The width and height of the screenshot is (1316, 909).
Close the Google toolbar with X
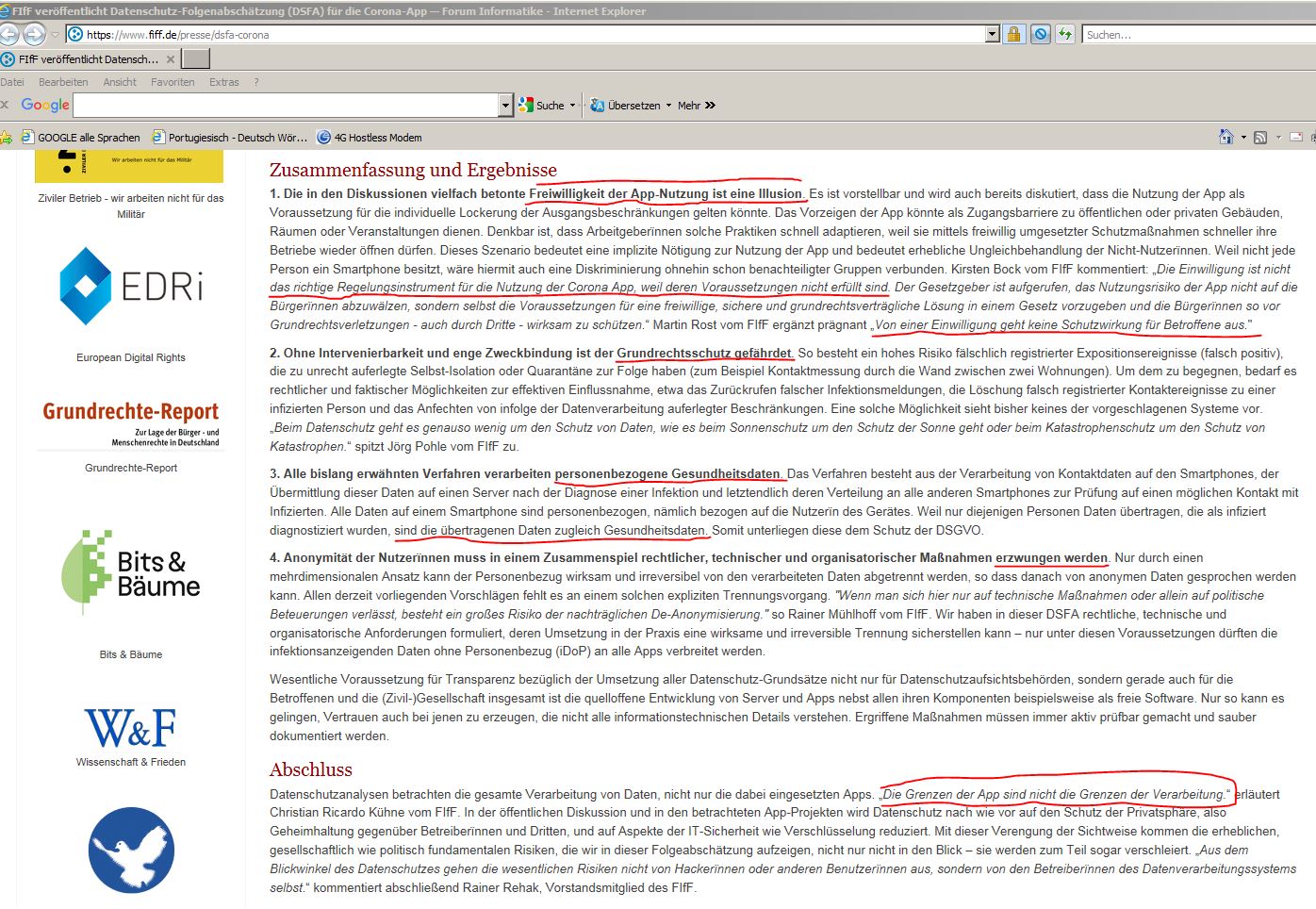coord(5,105)
